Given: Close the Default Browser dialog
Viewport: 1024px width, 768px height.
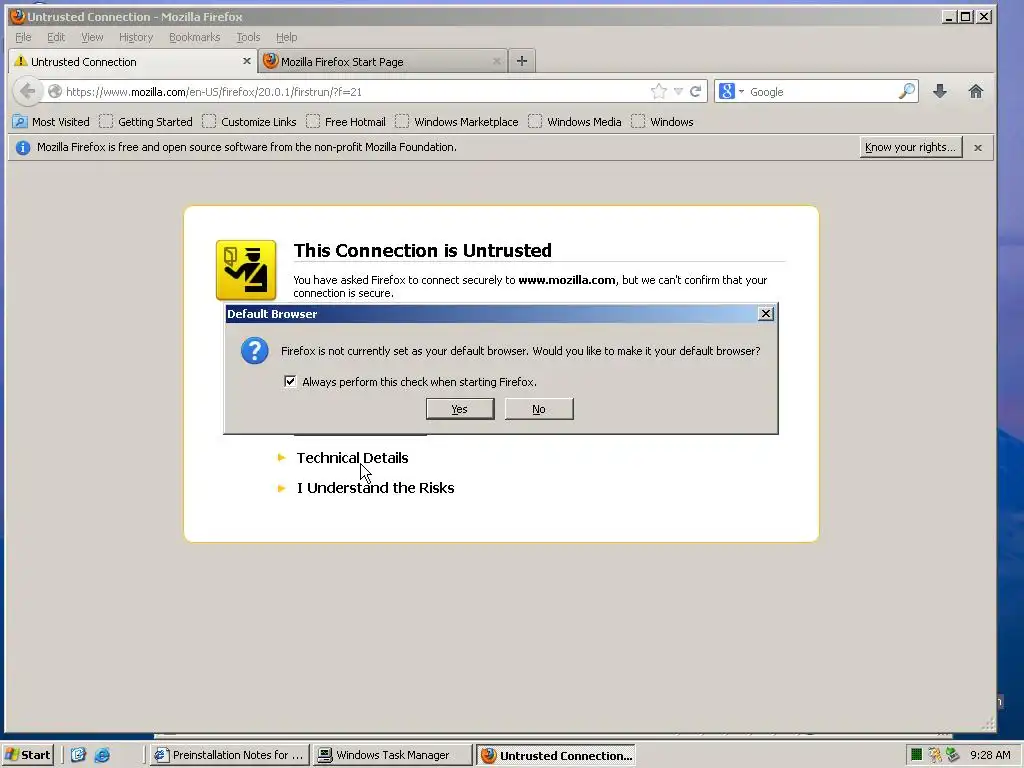Looking at the screenshot, I should coord(765,314).
